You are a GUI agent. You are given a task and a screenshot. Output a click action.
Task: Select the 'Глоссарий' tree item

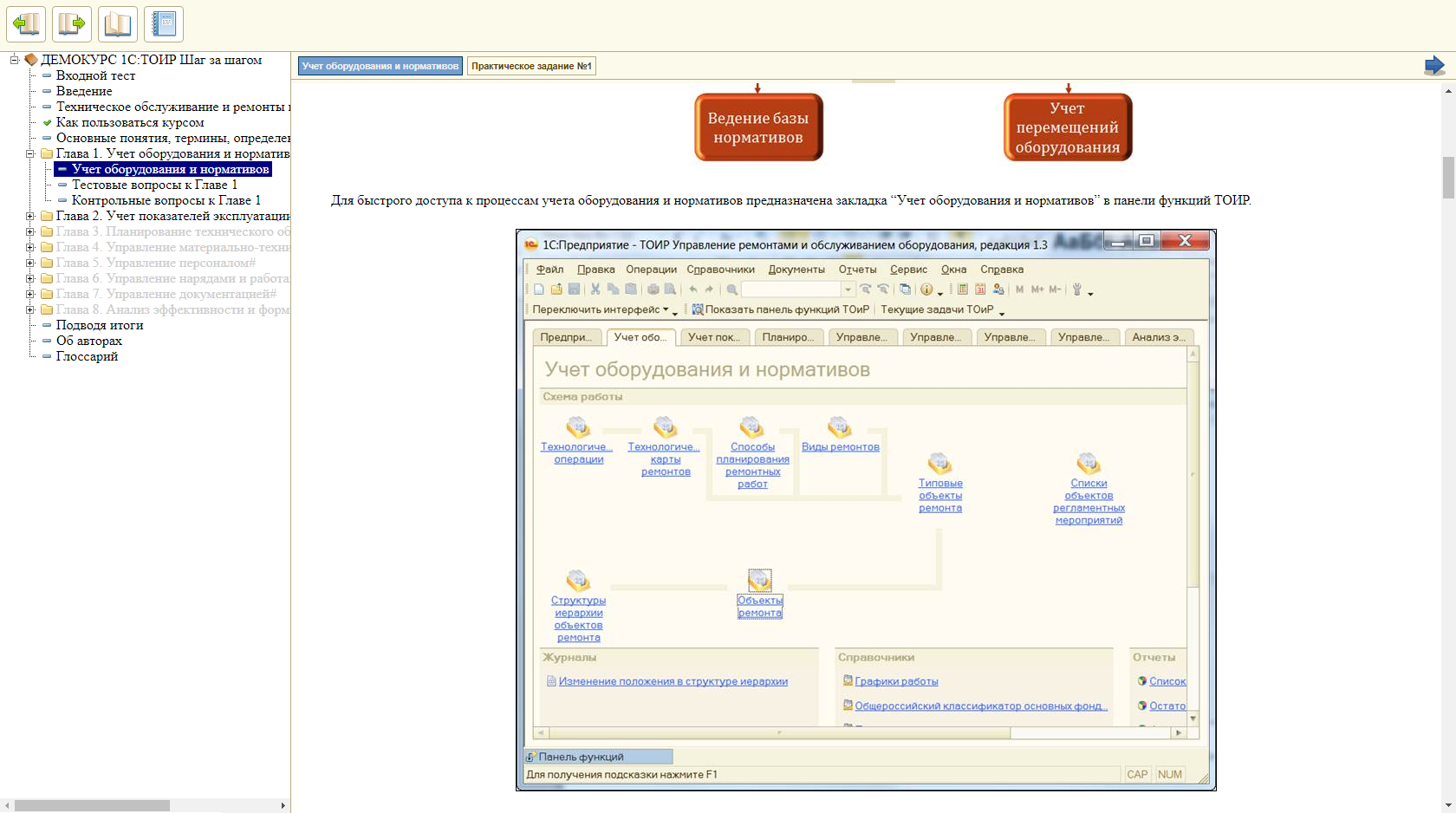point(87,356)
